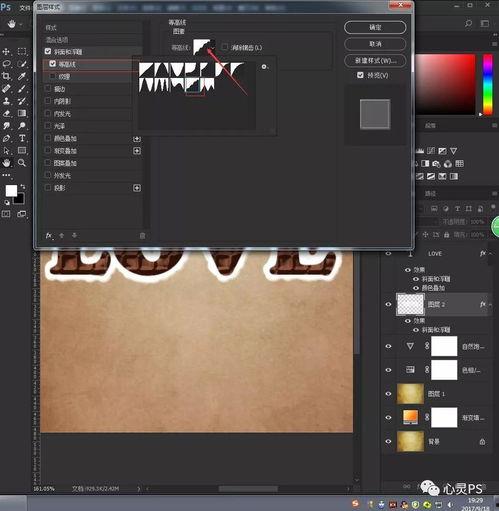499x511 pixels.
Task: Click the white foreground color swatch
Action: tap(11, 191)
